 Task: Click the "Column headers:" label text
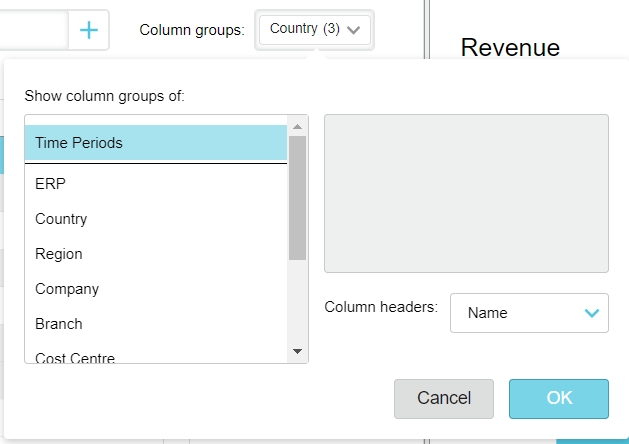coord(381,307)
